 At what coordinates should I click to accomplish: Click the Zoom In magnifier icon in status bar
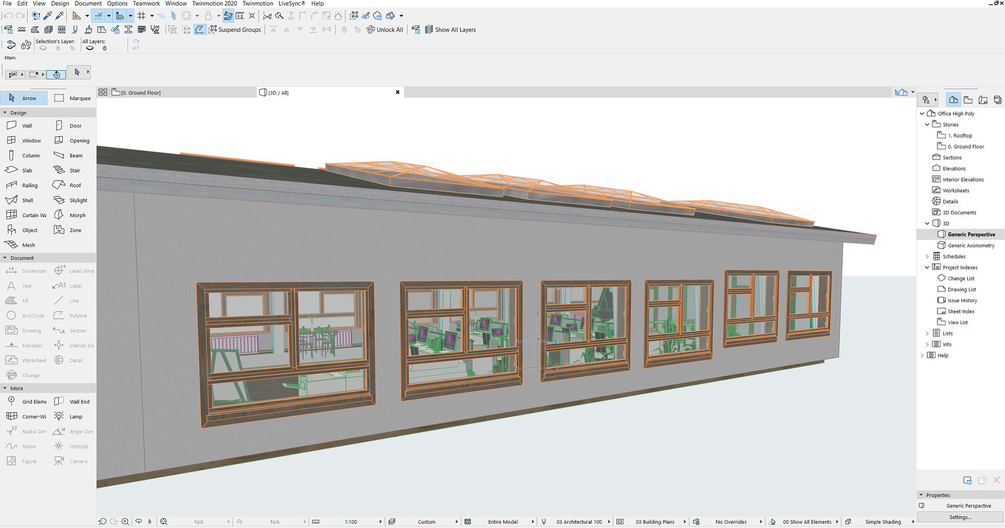[x=126, y=522]
